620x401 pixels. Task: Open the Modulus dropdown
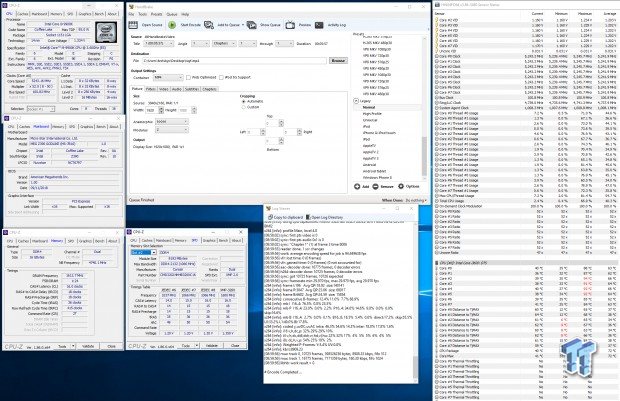(x=172, y=130)
